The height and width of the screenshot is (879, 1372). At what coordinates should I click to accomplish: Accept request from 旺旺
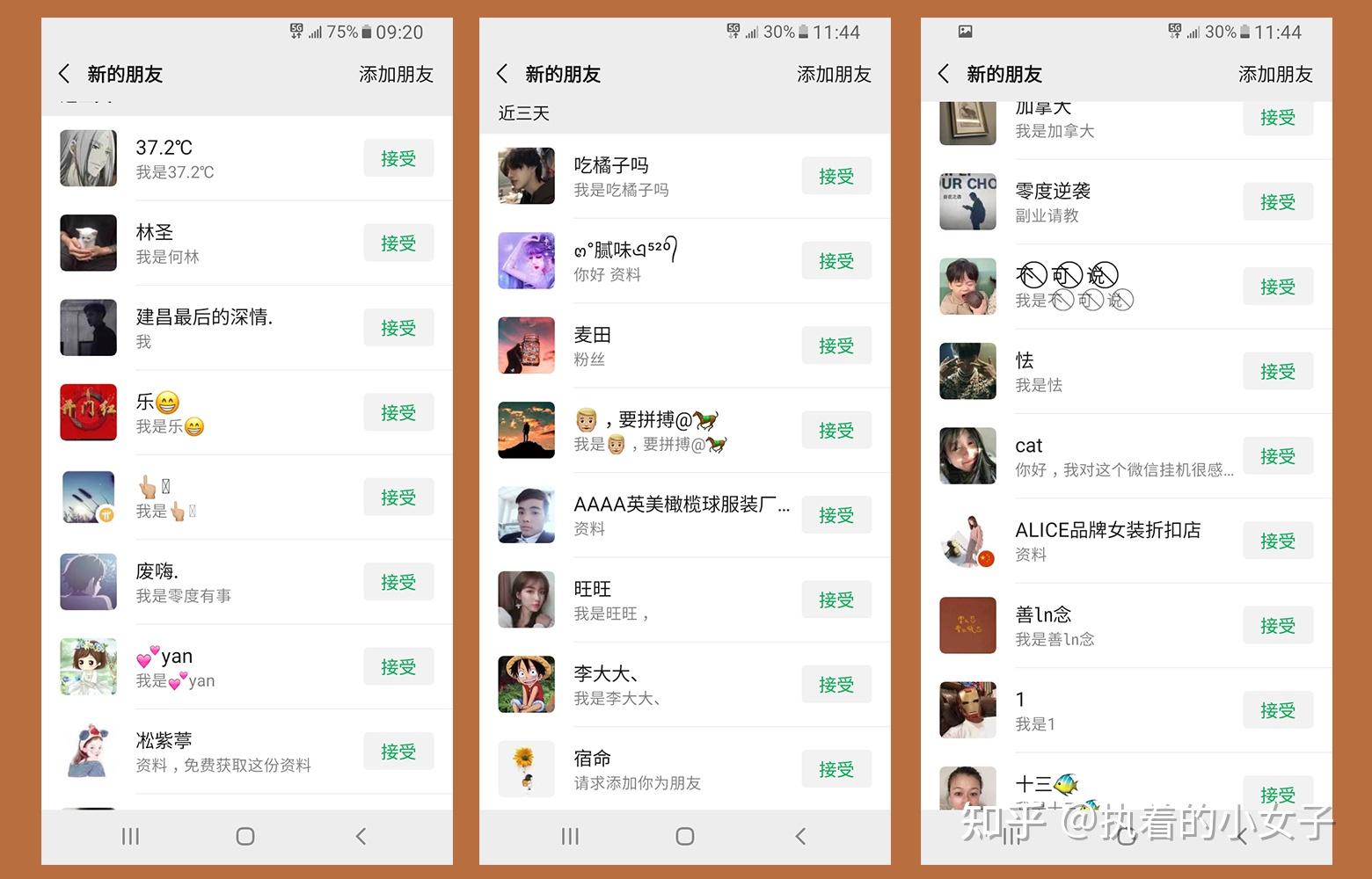[x=836, y=599]
